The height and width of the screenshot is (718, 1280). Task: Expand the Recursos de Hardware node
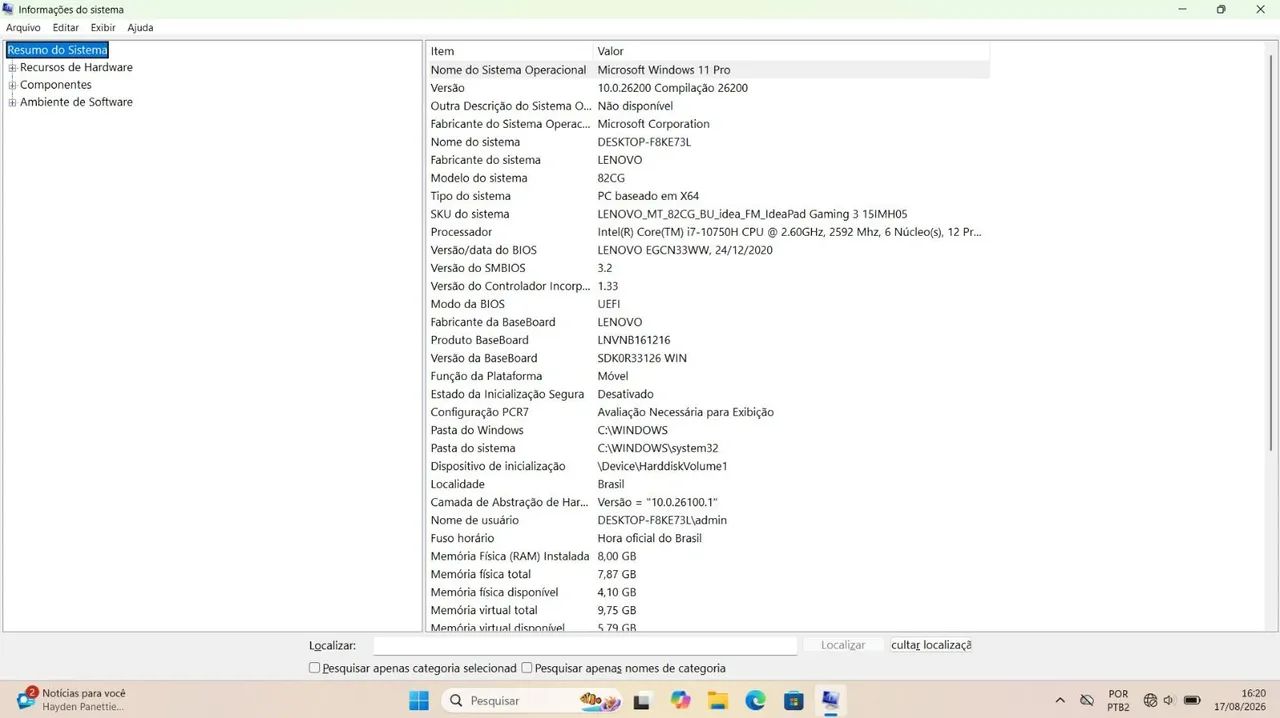[x=13, y=68]
